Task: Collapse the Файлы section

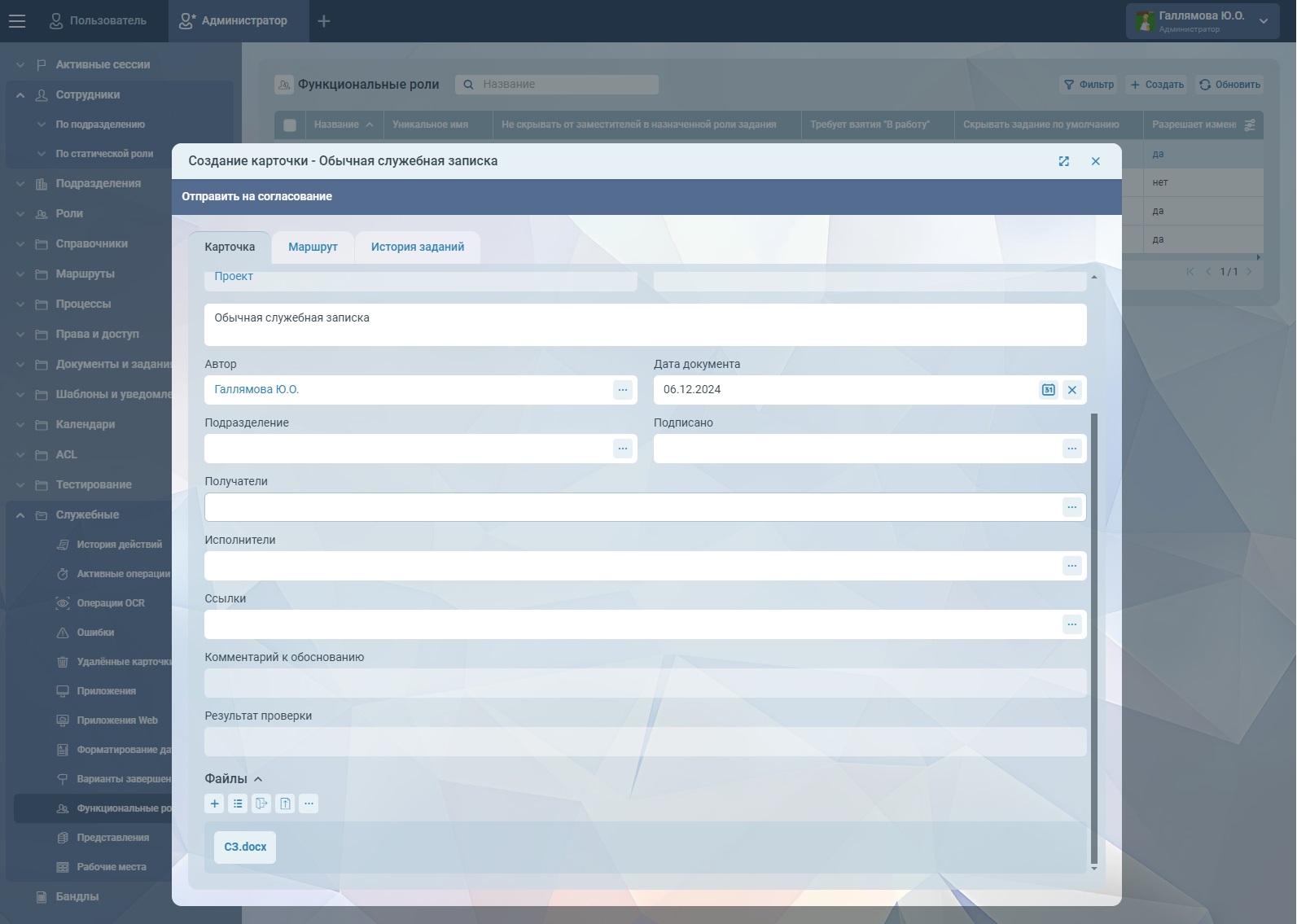Action: (258, 779)
